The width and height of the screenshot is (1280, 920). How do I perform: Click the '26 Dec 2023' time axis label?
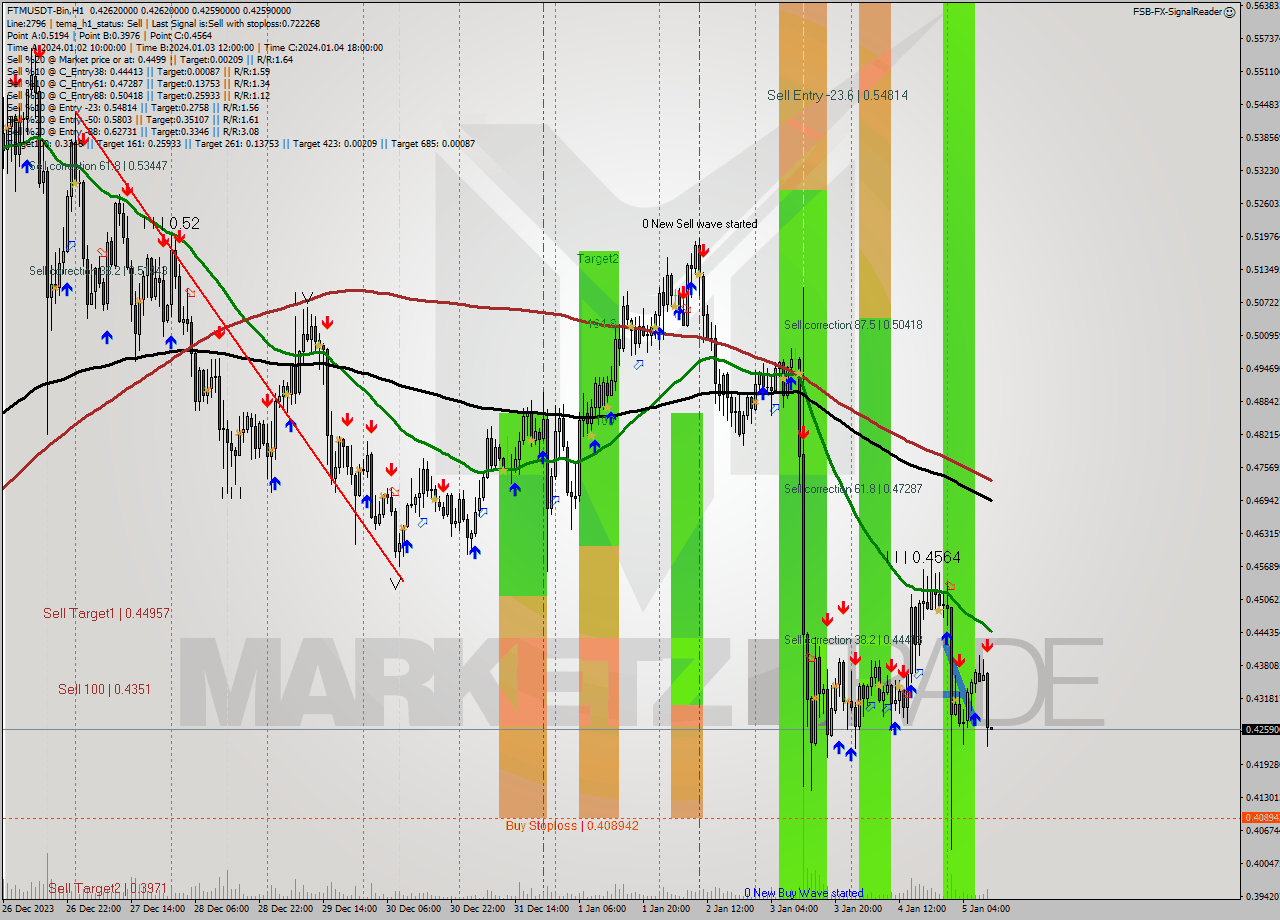[29, 909]
